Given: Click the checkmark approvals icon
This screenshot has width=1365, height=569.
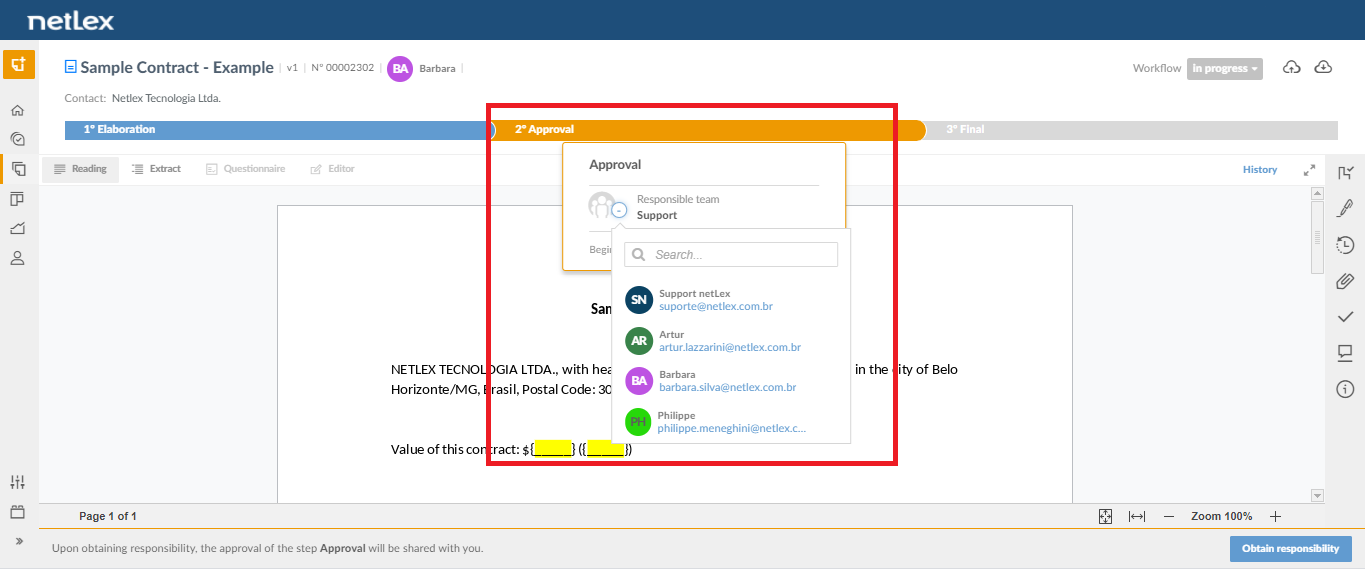Looking at the screenshot, I should 1345,317.
